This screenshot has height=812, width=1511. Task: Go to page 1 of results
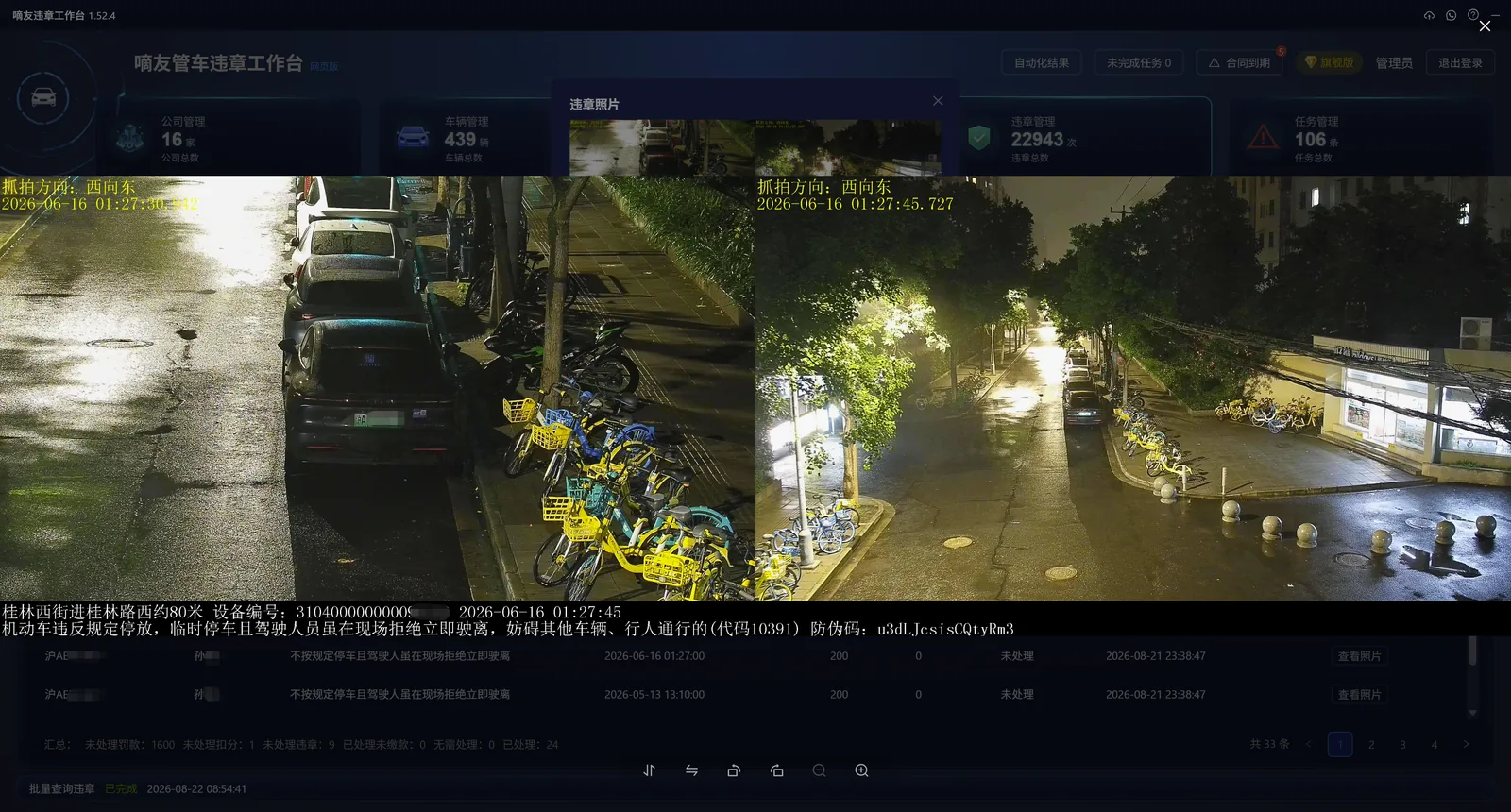1340,744
